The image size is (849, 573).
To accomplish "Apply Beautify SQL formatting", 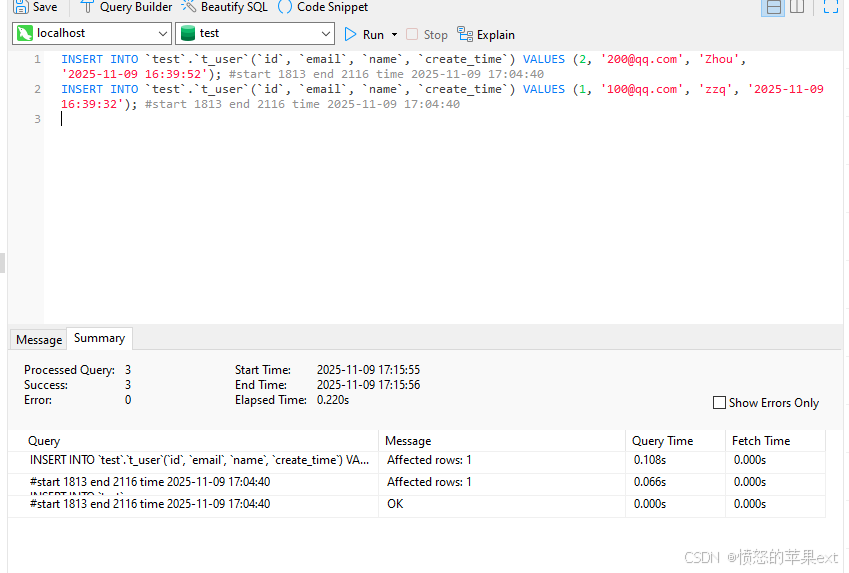I will 225,7.
